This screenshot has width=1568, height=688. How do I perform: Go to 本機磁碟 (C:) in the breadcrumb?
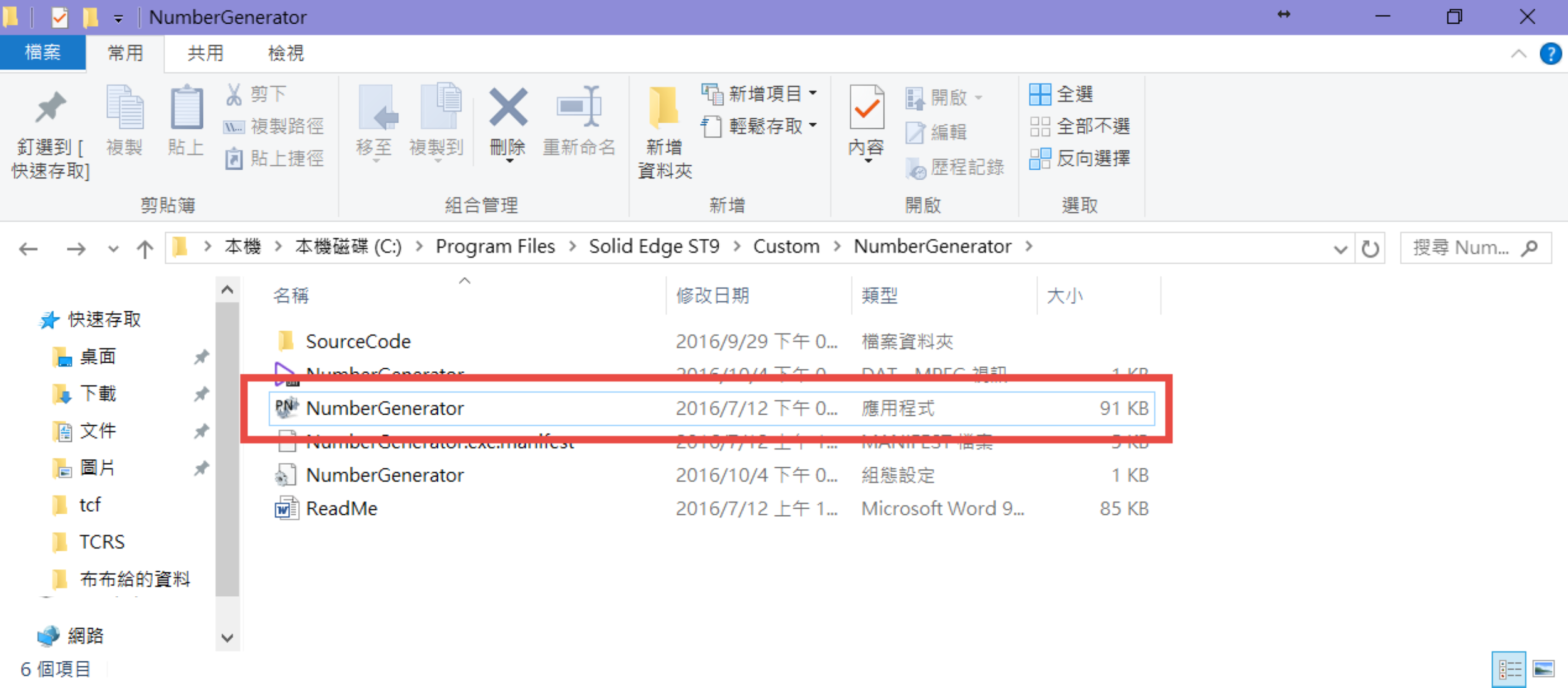348,246
